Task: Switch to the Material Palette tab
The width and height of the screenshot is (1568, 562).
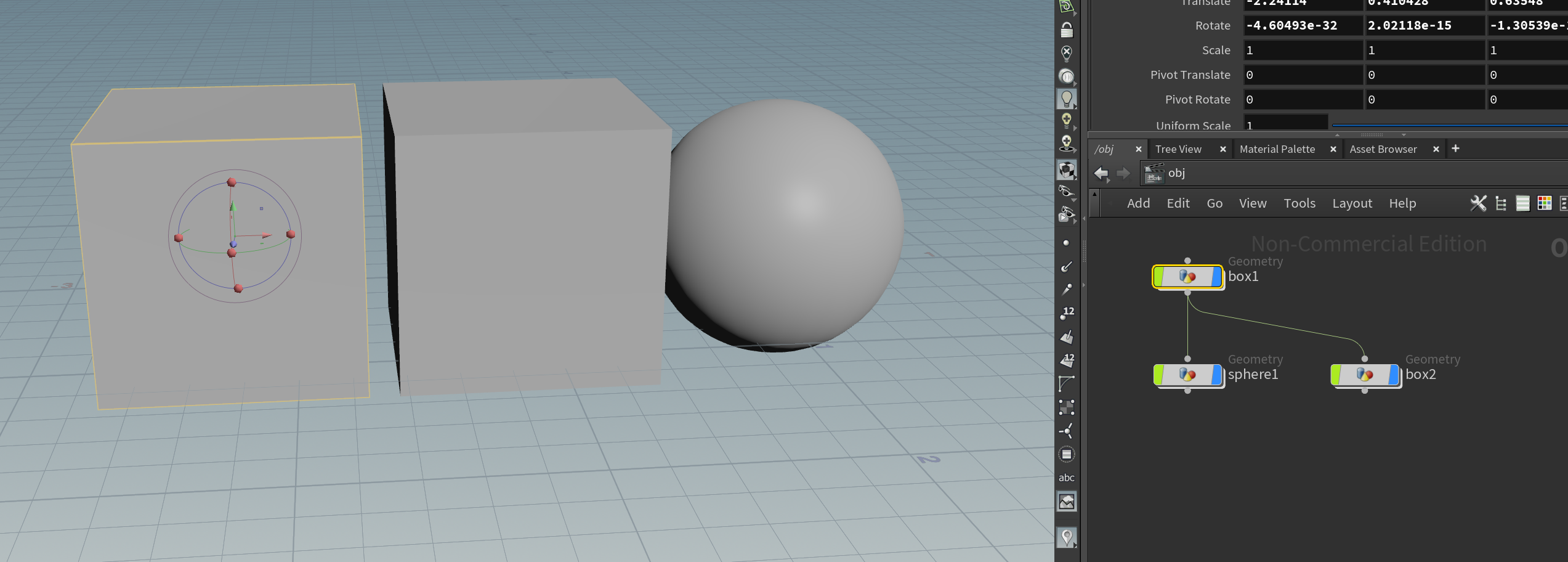Action: pos(1277,149)
